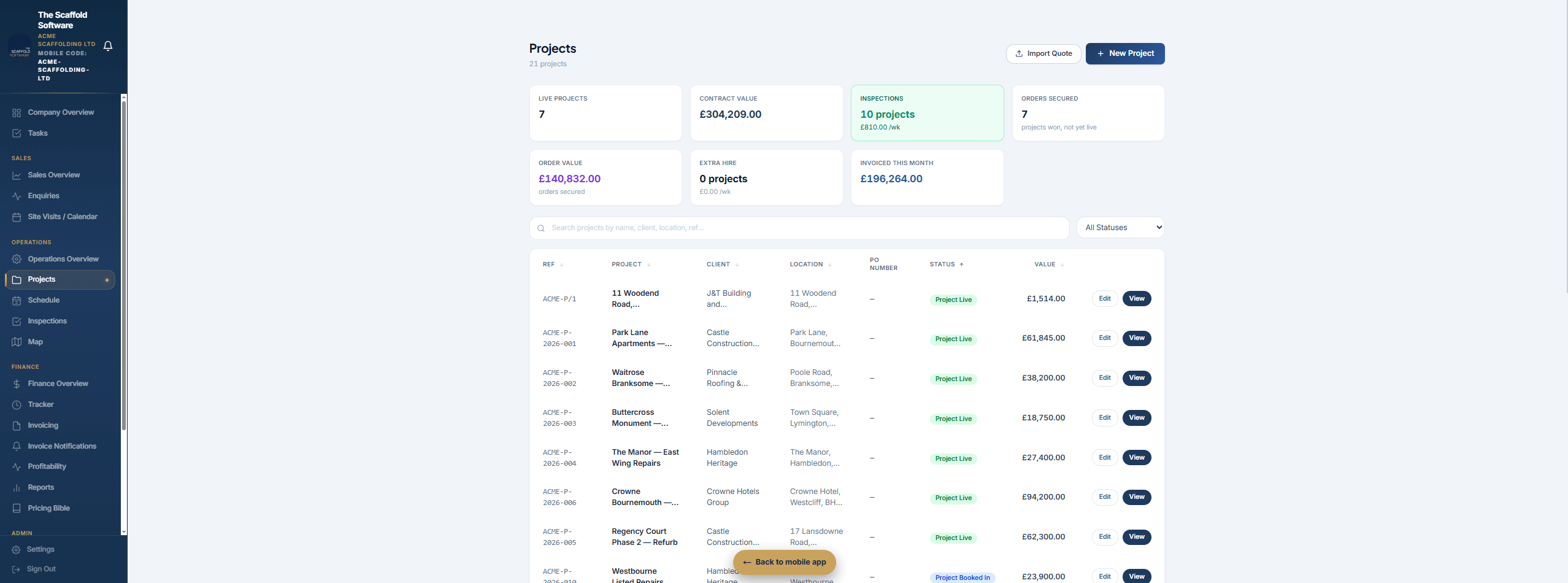The width and height of the screenshot is (1568, 583).
Task: Click Sales Overview chart icon
Action: pos(17,176)
